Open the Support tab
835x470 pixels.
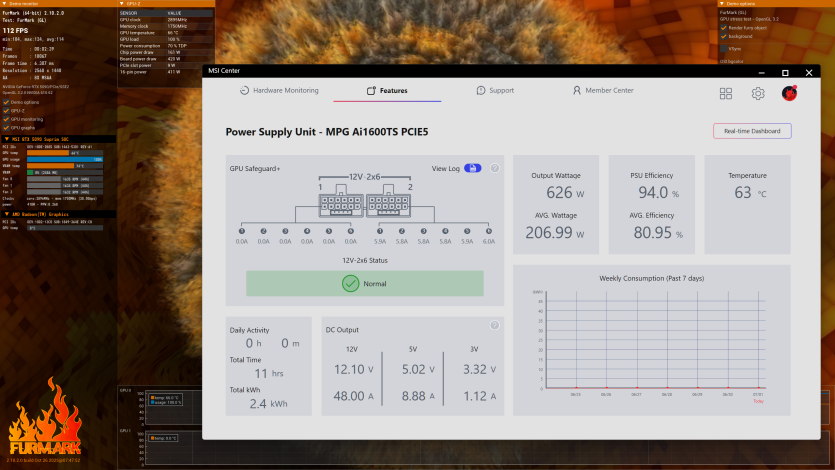[495, 90]
